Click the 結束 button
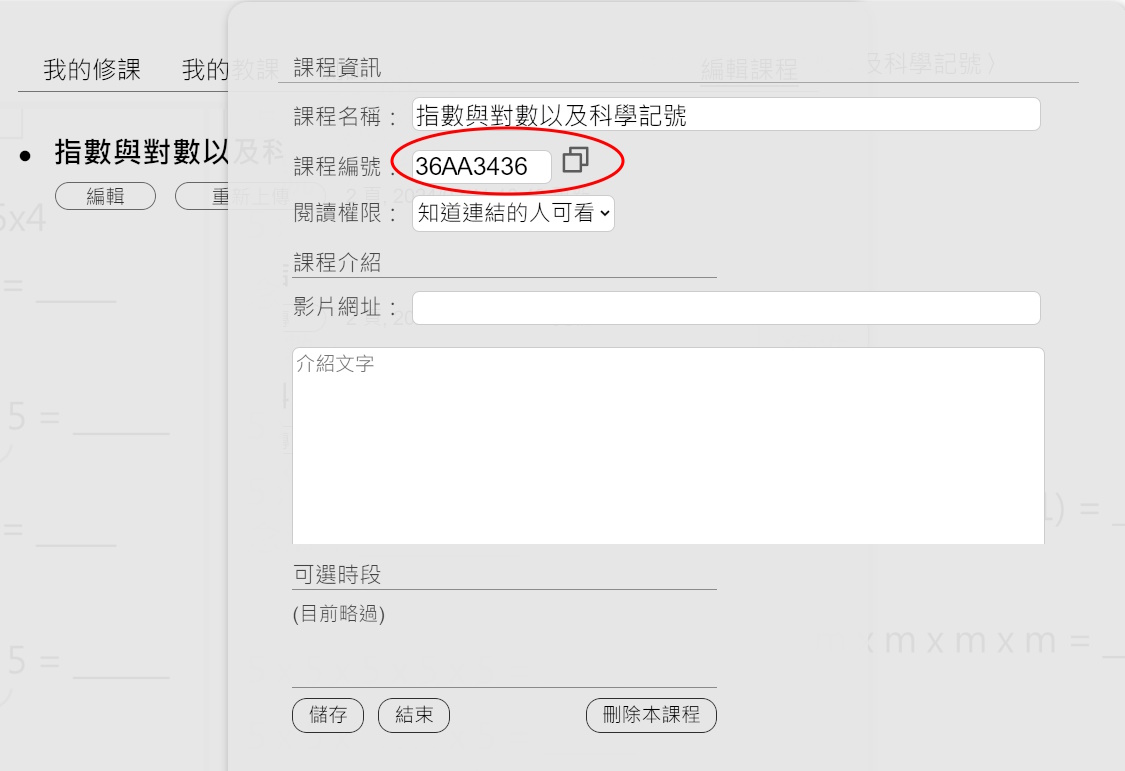The width and height of the screenshot is (1125, 771). [414, 715]
